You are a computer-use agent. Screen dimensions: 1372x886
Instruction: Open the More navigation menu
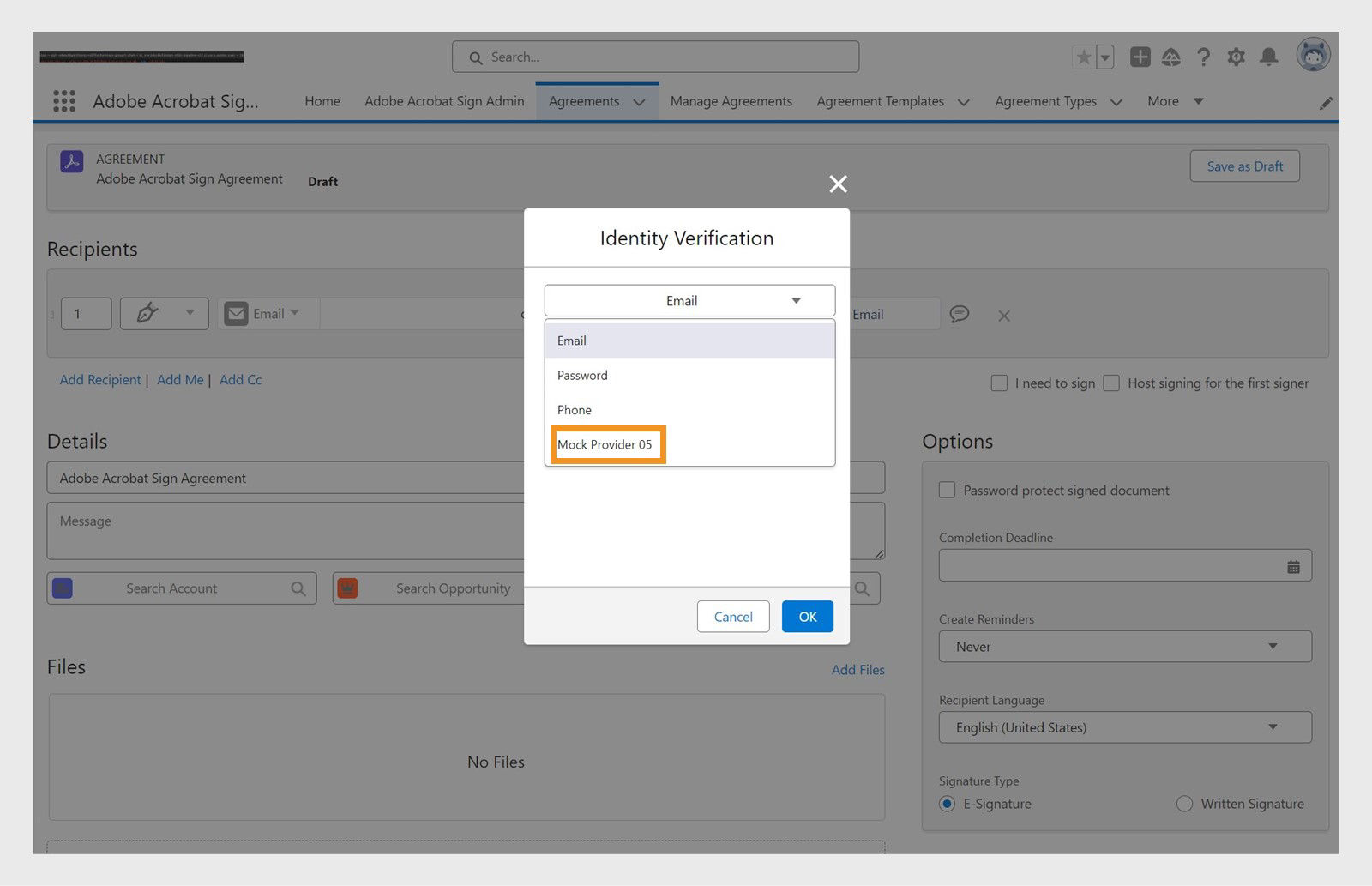click(x=1176, y=101)
